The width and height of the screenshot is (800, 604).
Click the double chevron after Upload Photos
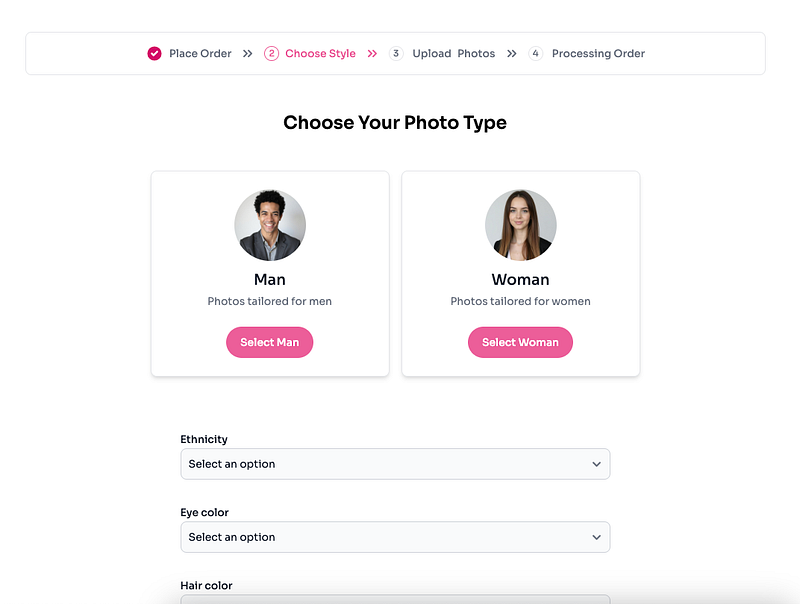point(512,54)
